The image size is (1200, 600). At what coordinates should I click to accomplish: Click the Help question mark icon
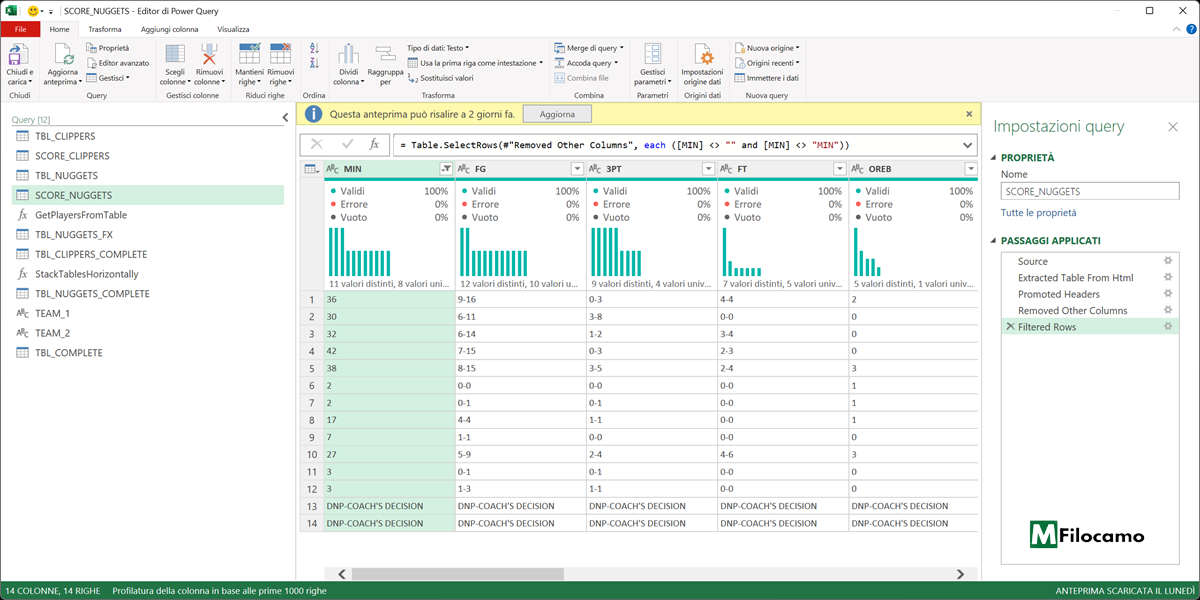(x=1191, y=30)
